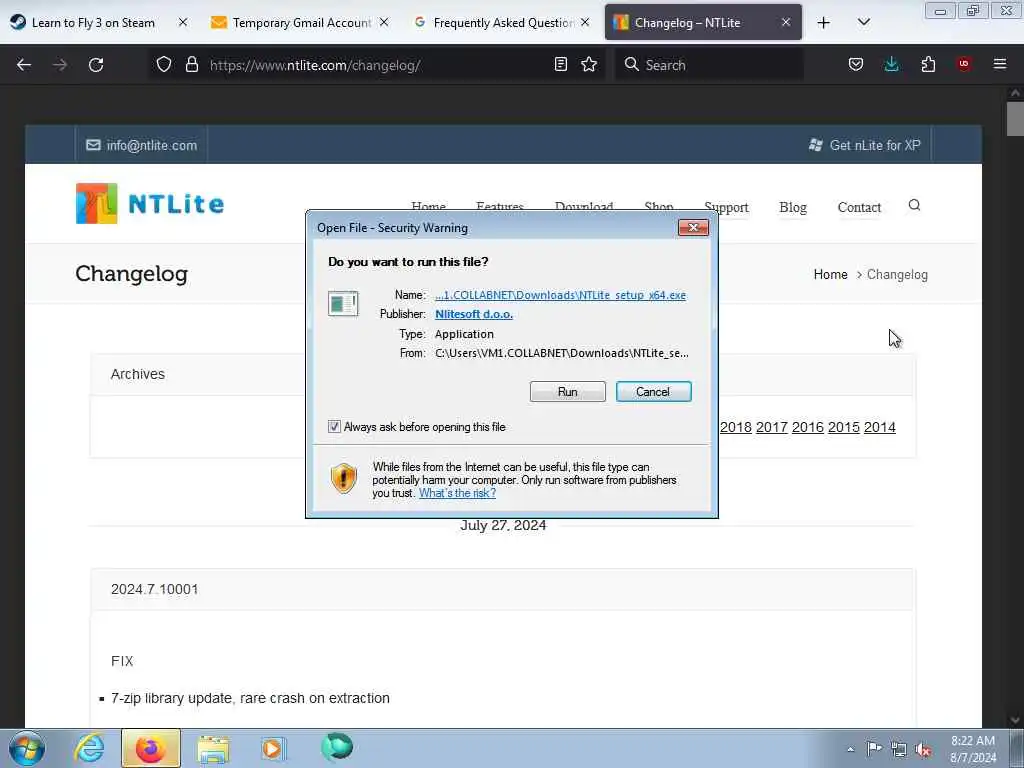This screenshot has height=768, width=1024.
Task: Click the green round taskbar app icon
Action: (x=337, y=748)
